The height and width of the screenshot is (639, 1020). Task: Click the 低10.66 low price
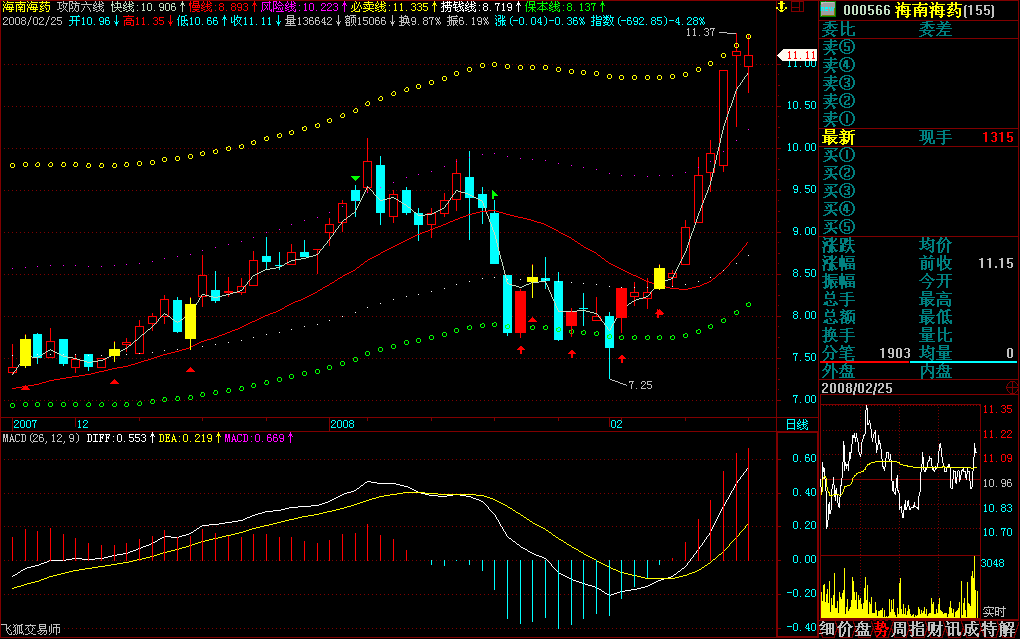198,21
